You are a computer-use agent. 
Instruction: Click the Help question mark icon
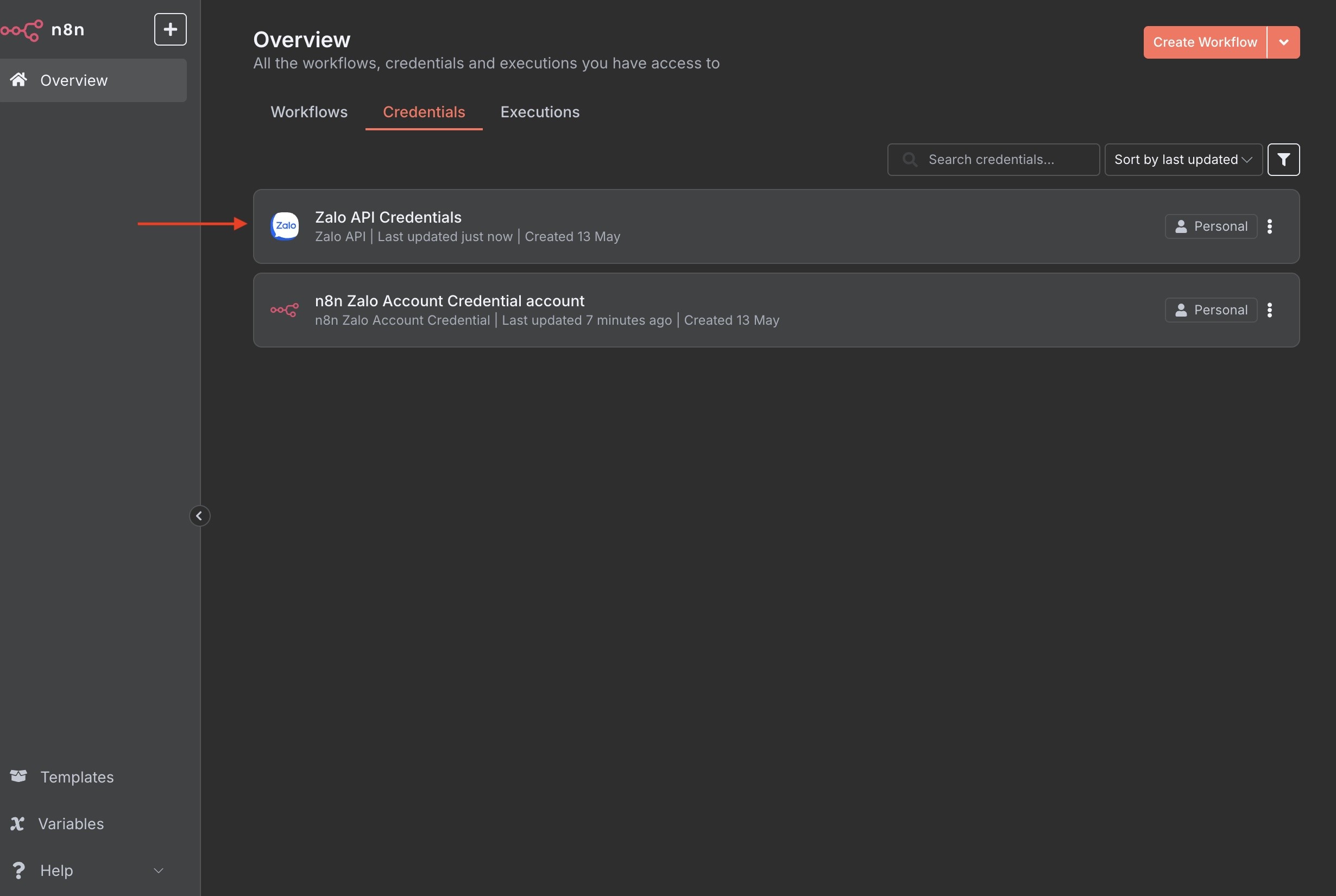pos(18,870)
